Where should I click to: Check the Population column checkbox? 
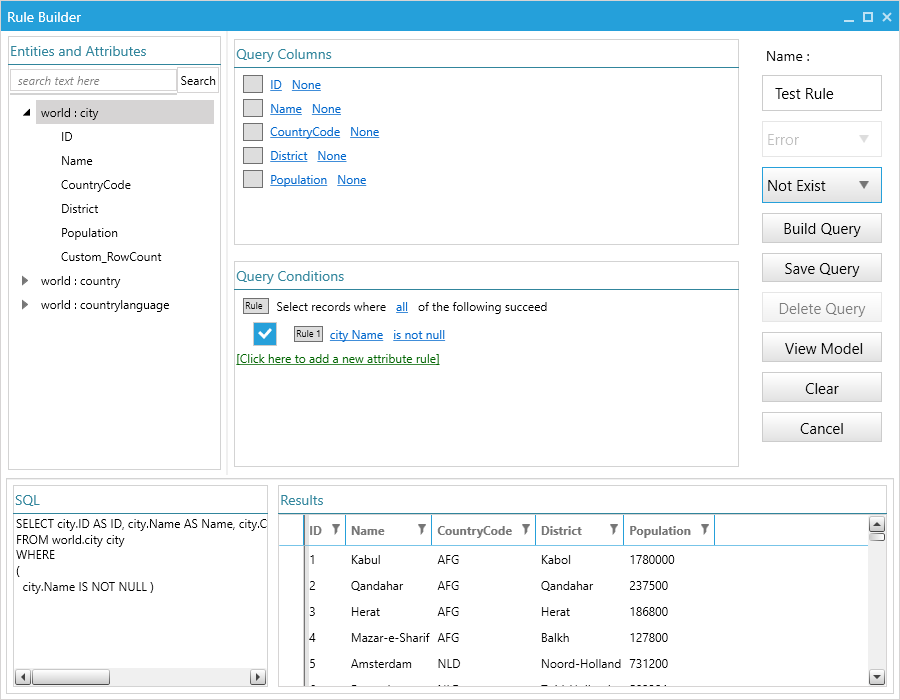coord(253,179)
